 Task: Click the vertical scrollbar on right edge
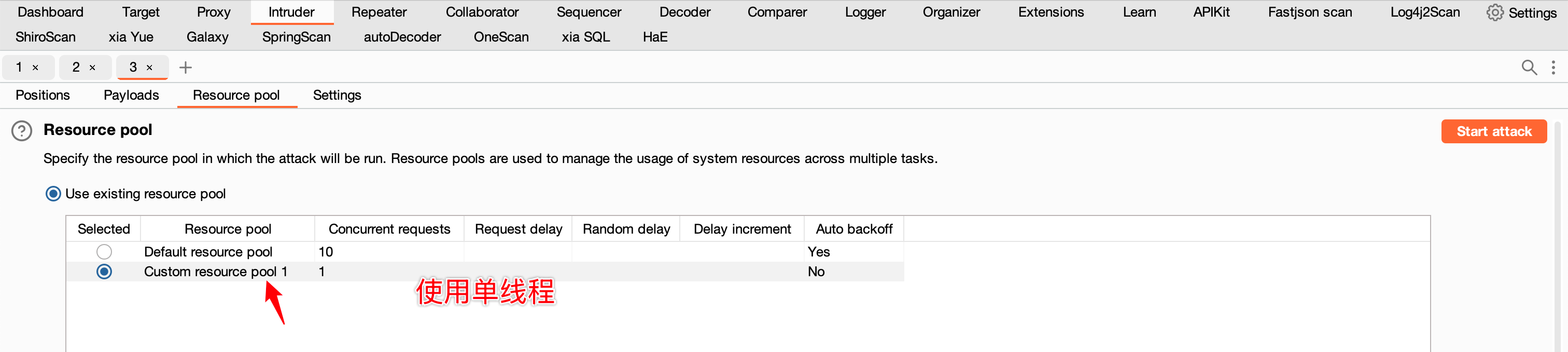(1558, 236)
